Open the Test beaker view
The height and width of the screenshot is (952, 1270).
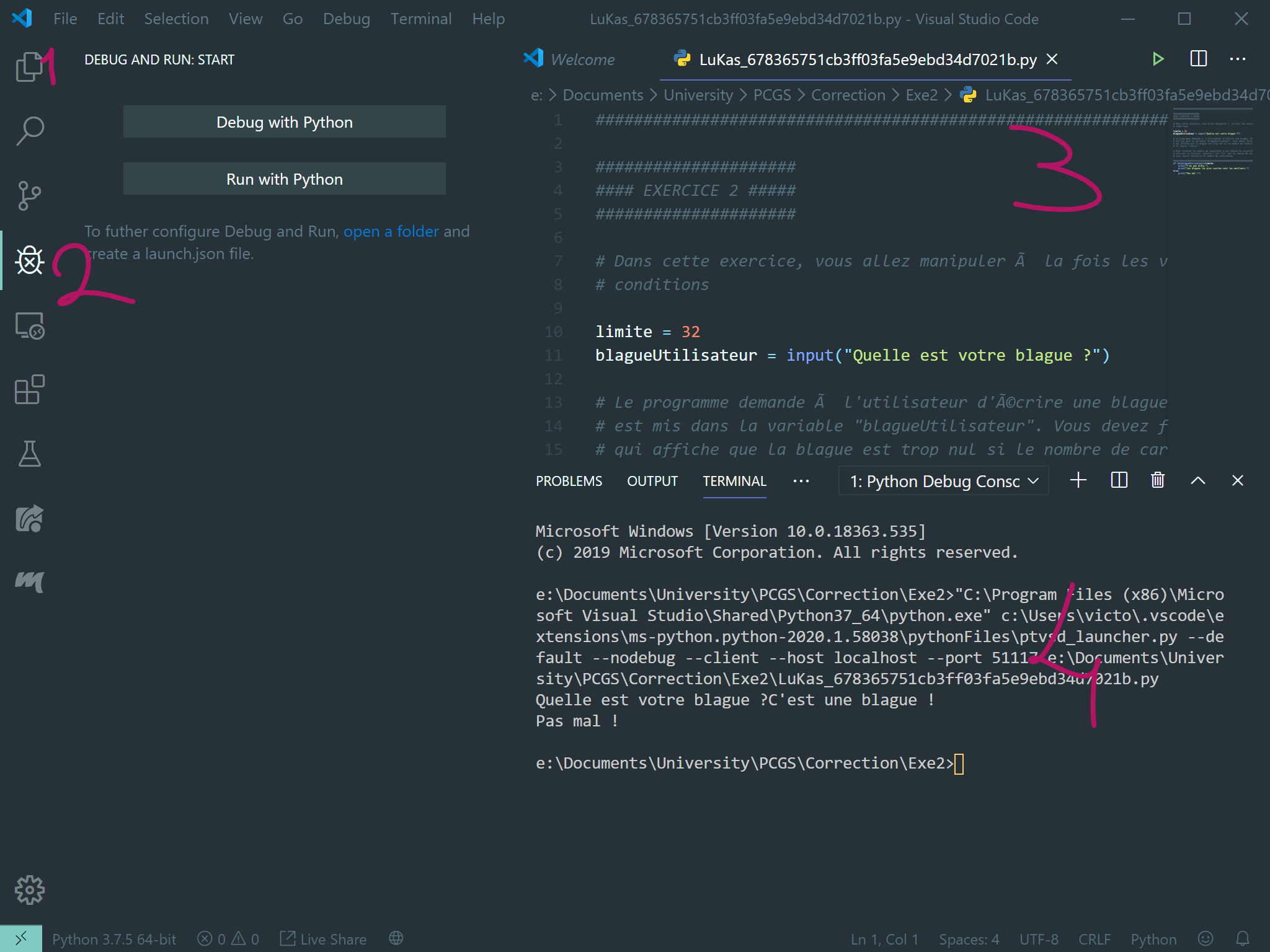29,454
